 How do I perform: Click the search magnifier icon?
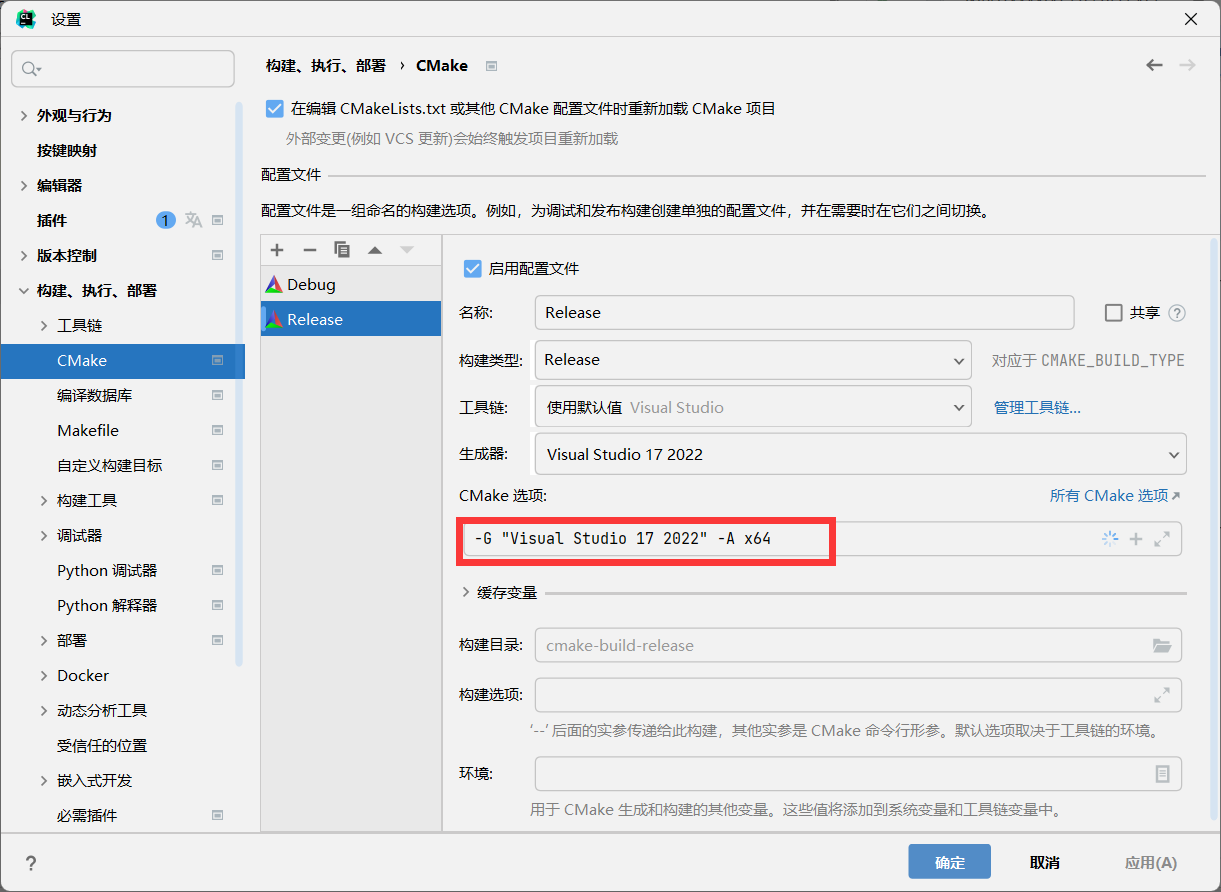pyautogui.click(x=30, y=69)
